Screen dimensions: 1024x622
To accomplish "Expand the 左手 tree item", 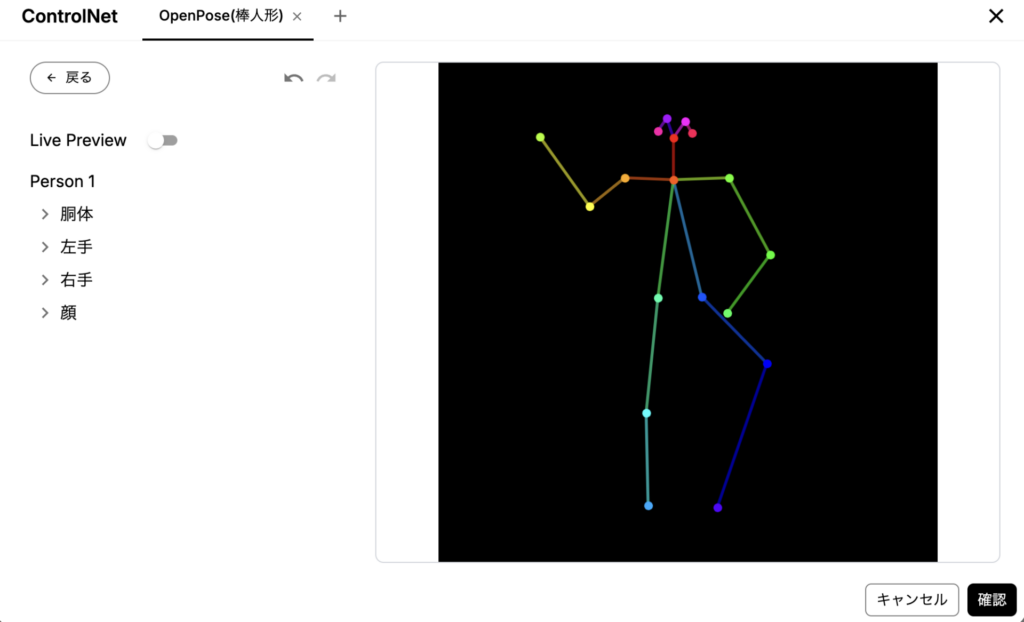I will 45,247.
